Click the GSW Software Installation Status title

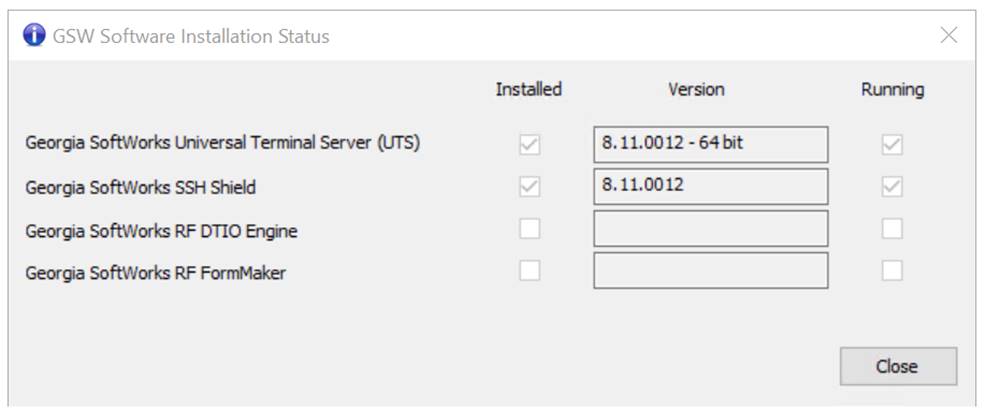[x=191, y=36]
